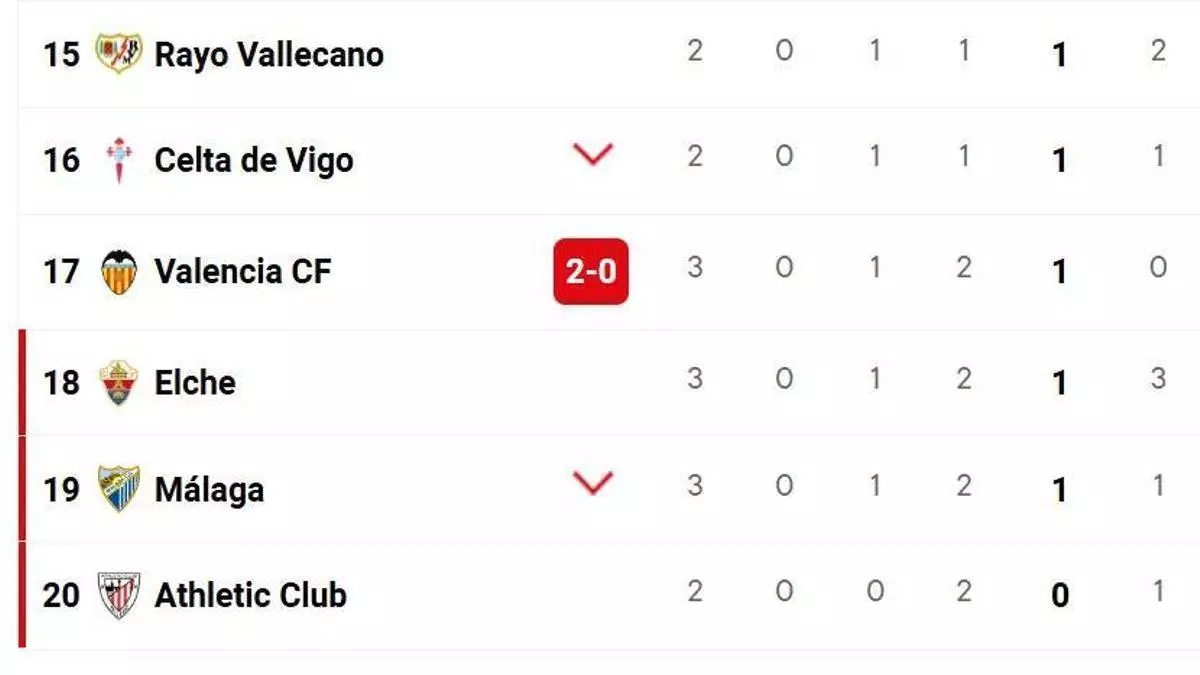Click the Elche club crest
This screenshot has height=675, width=1200.
click(x=119, y=382)
